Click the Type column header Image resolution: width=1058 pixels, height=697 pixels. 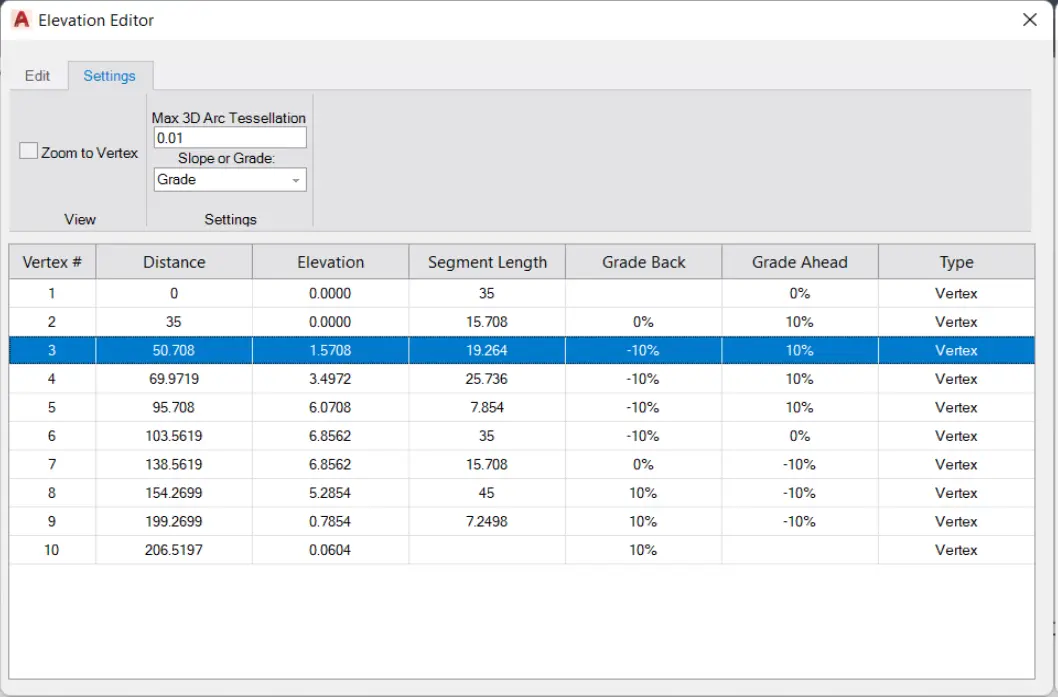(956, 262)
